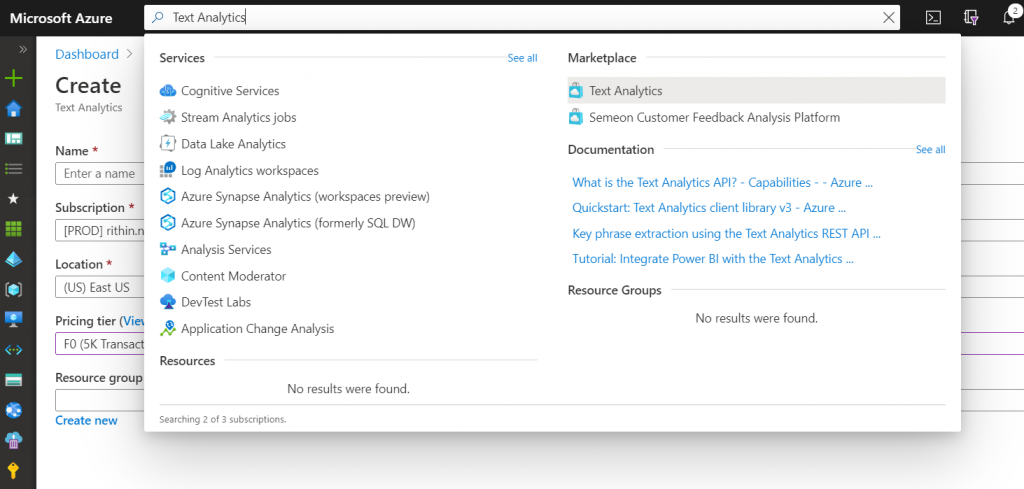Image resolution: width=1024 pixels, height=489 pixels.
Task: Open Stream Analytics jobs service
Action: pos(238,117)
